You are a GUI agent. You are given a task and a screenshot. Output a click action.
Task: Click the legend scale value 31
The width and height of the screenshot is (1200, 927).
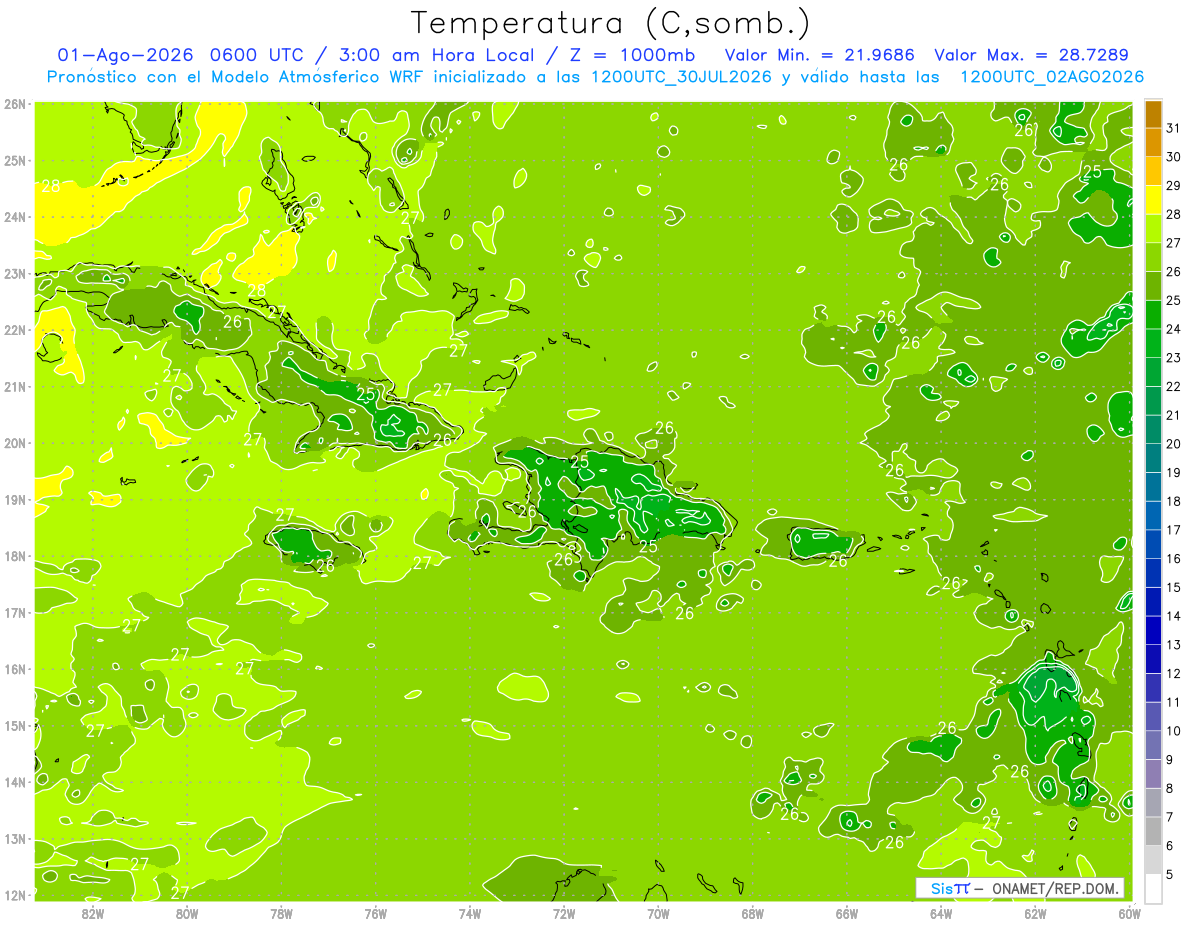point(1173,128)
